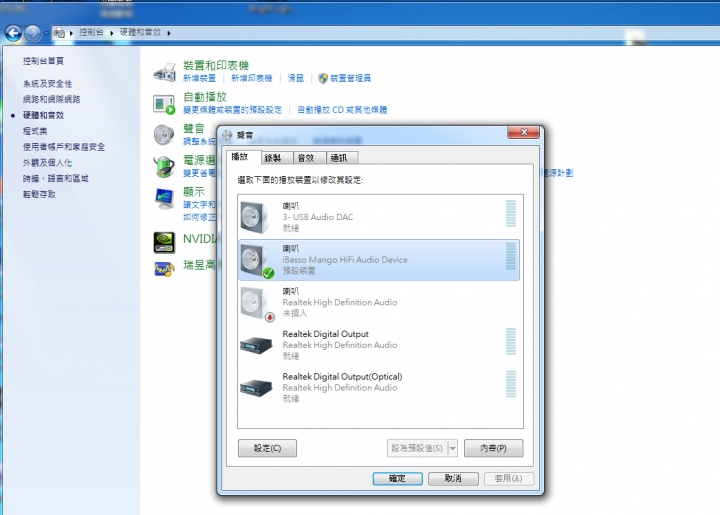The image size is (720, 515).
Task: Click volume meter of USB Audio DAC
Action: click(x=511, y=213)
